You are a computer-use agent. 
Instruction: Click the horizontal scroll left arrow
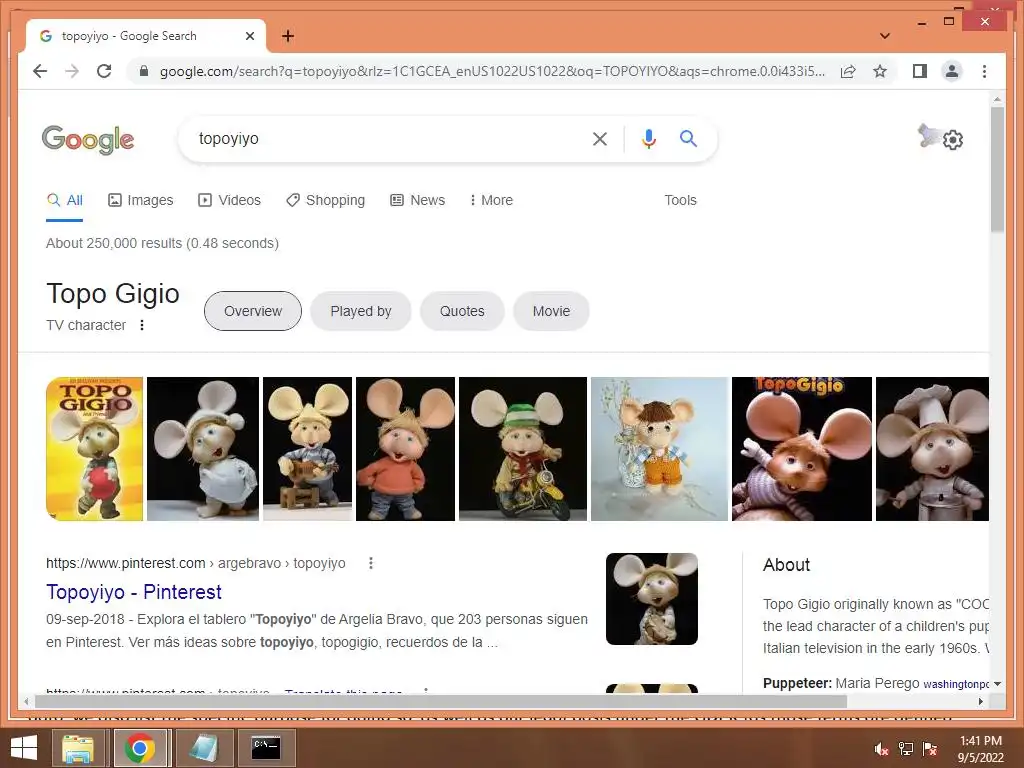click(x=26, y=701)
